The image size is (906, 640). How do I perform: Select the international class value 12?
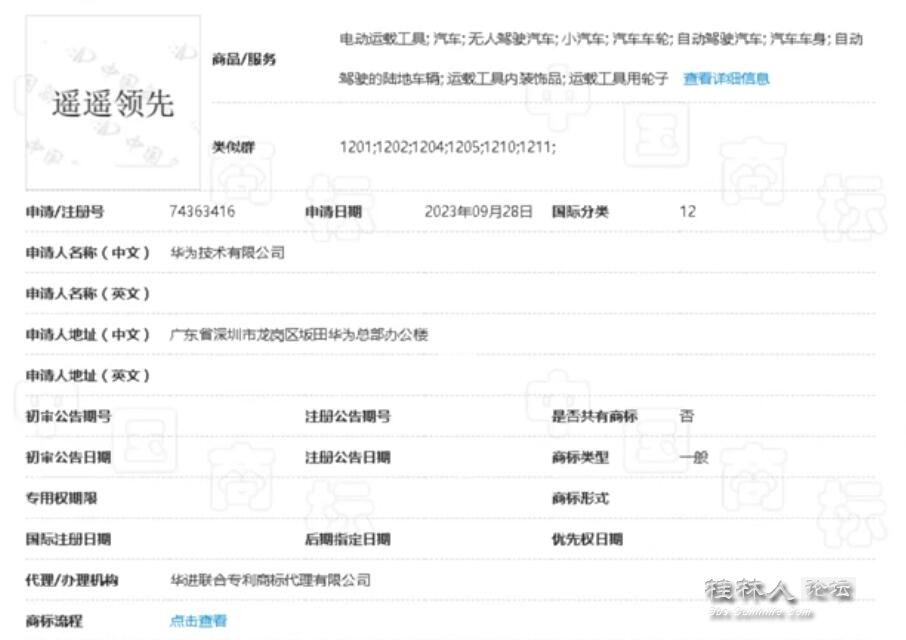coord(688,211)
